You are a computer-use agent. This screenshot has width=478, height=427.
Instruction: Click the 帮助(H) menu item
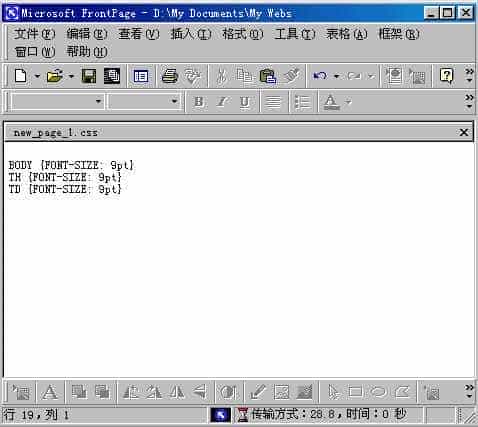click(87, 52)
